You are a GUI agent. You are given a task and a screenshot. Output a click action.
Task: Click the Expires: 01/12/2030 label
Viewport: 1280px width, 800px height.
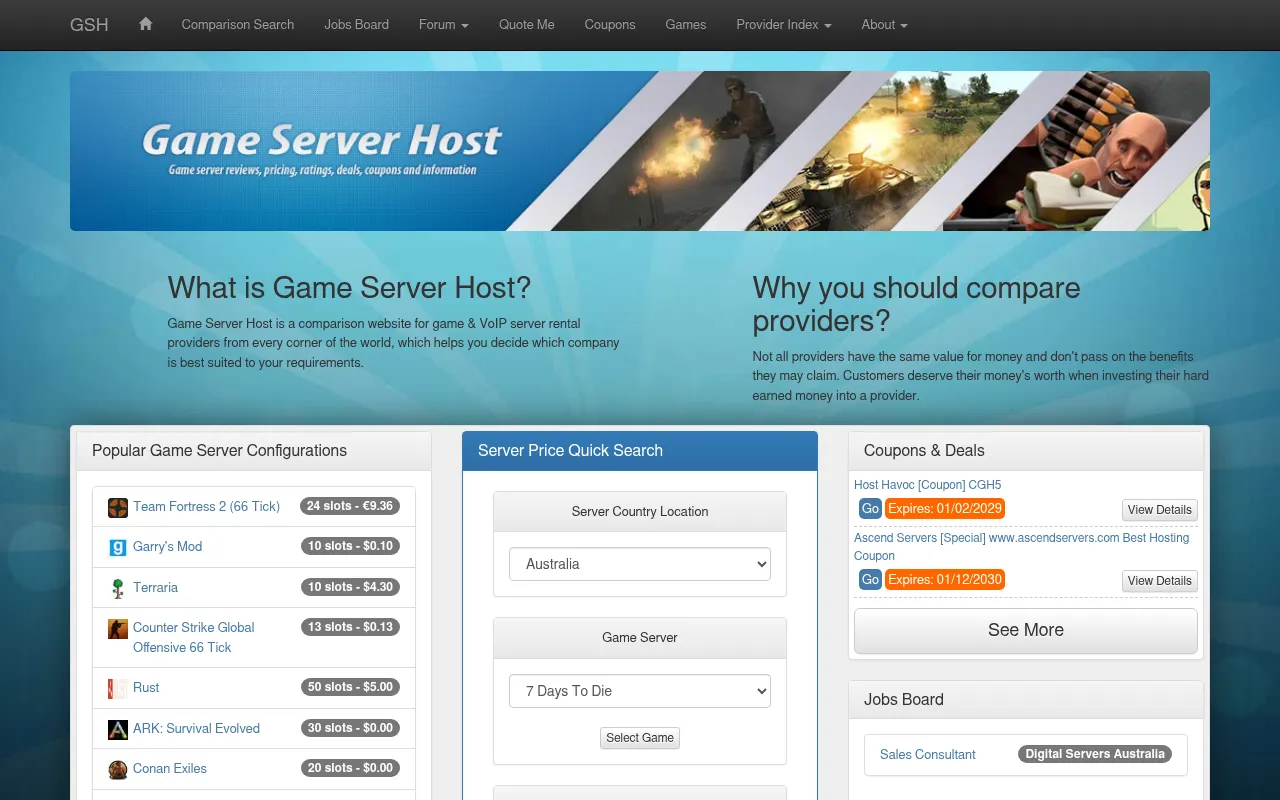pos(945,580)
